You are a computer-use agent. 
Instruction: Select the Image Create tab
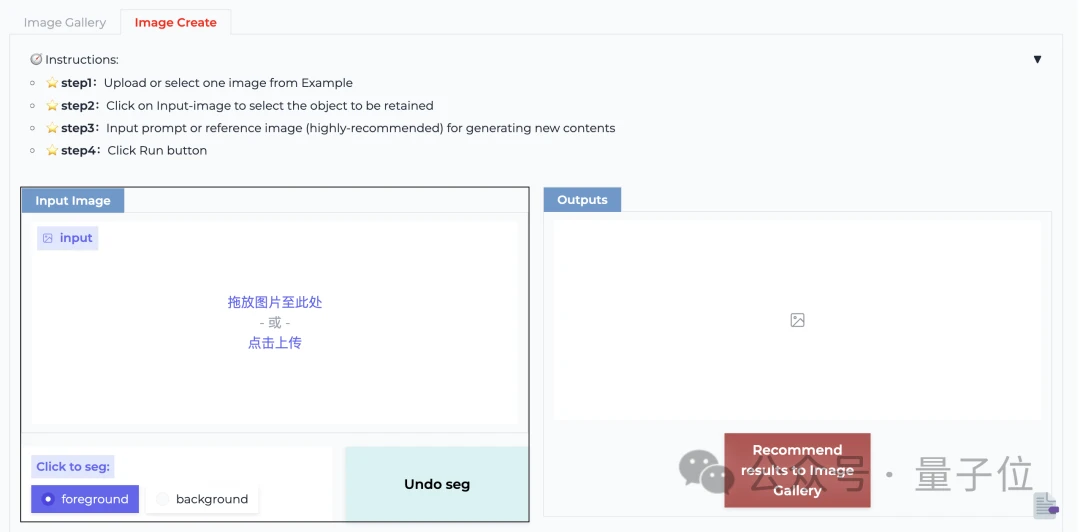[x=175, y=22]
